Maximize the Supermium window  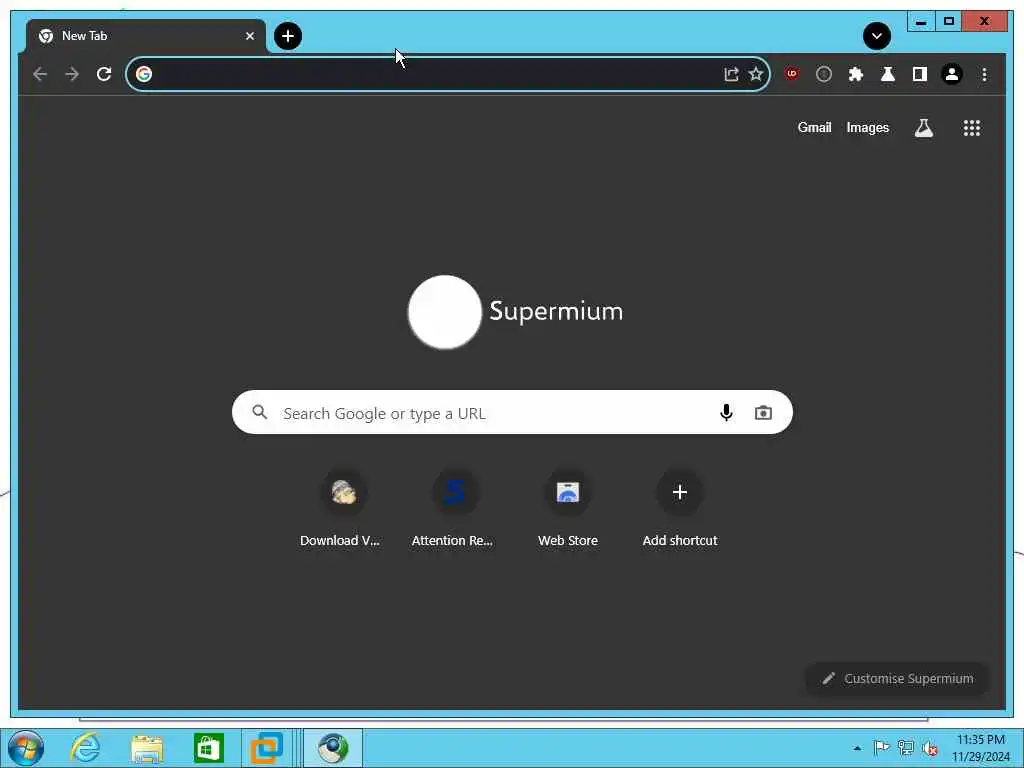(949, 22)
